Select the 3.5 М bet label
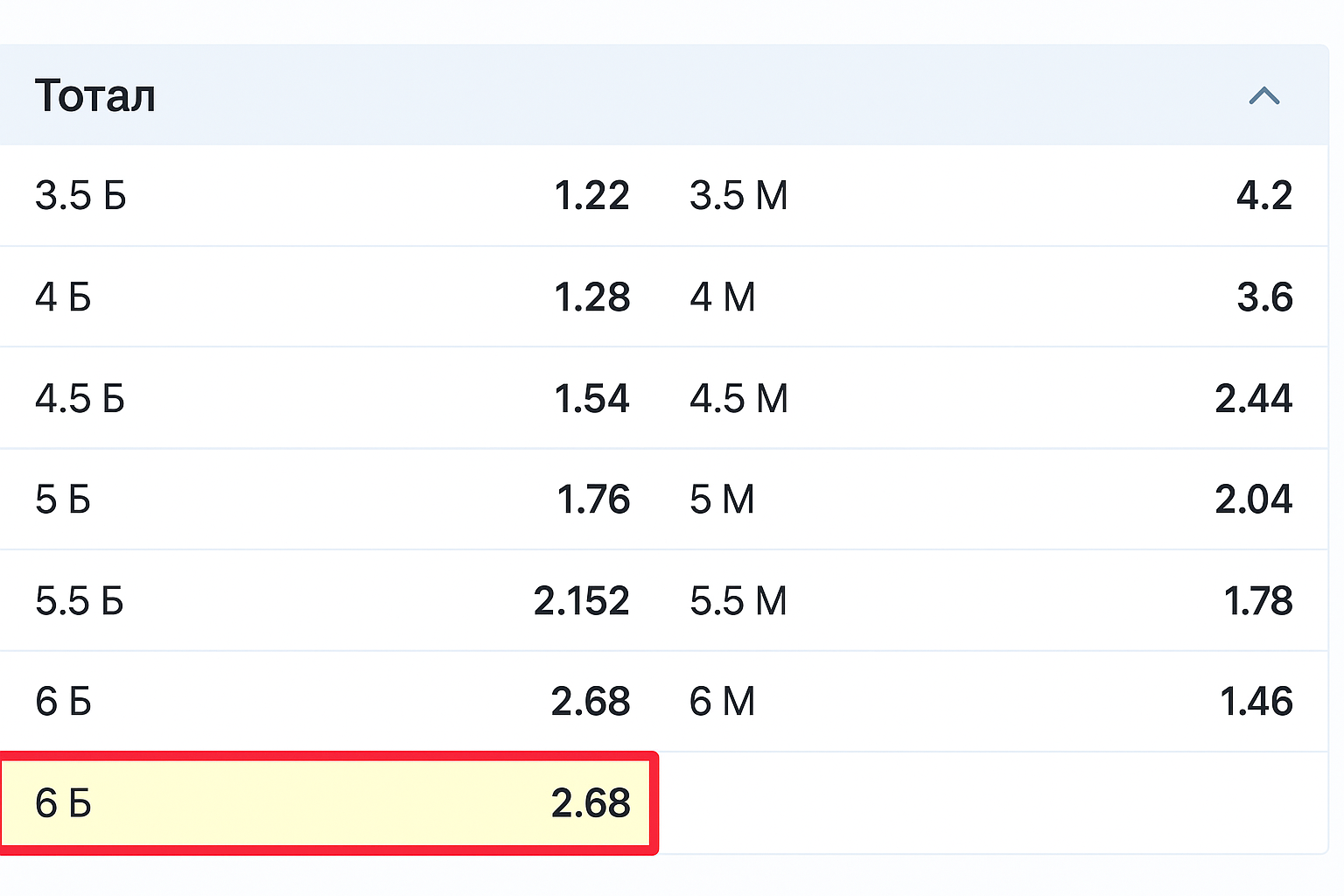The width and height of the screenshot is (1344, 896). [x=738, y=195]
